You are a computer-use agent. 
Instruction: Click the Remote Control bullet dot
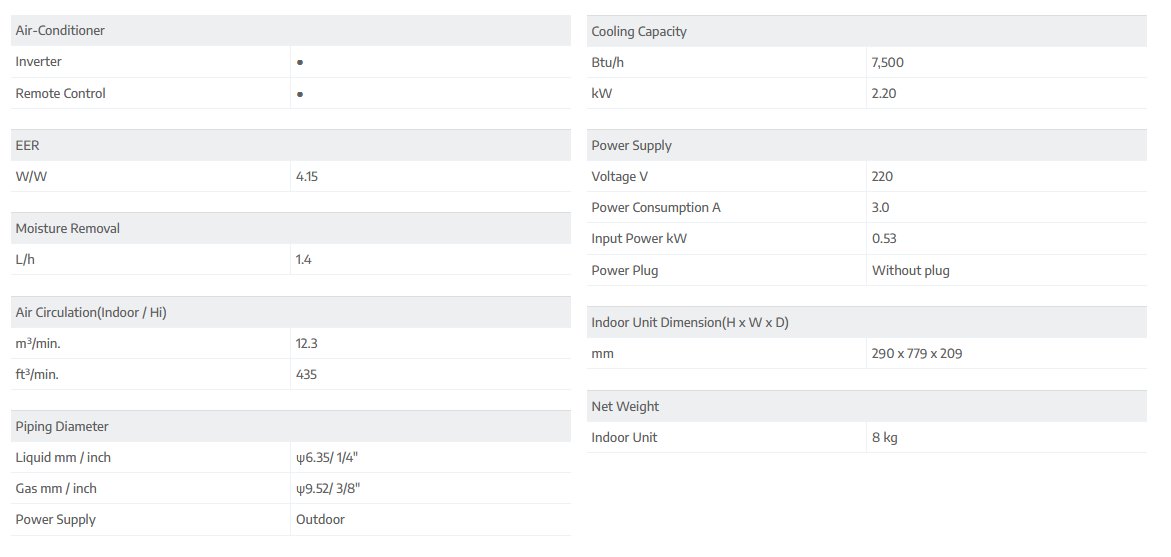pyautogui.click(x=300, y=94)
